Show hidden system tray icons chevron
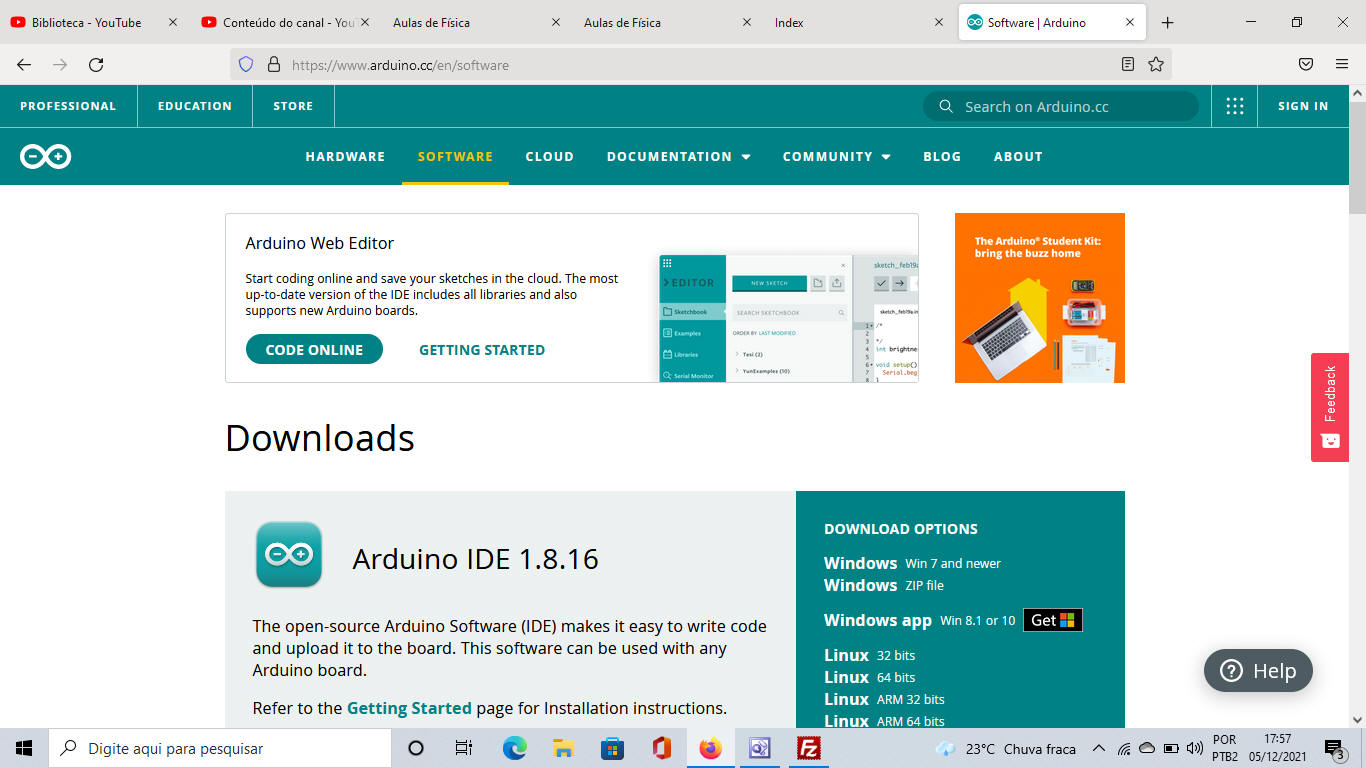The image size is (1366, 768). click(1098, 749)
